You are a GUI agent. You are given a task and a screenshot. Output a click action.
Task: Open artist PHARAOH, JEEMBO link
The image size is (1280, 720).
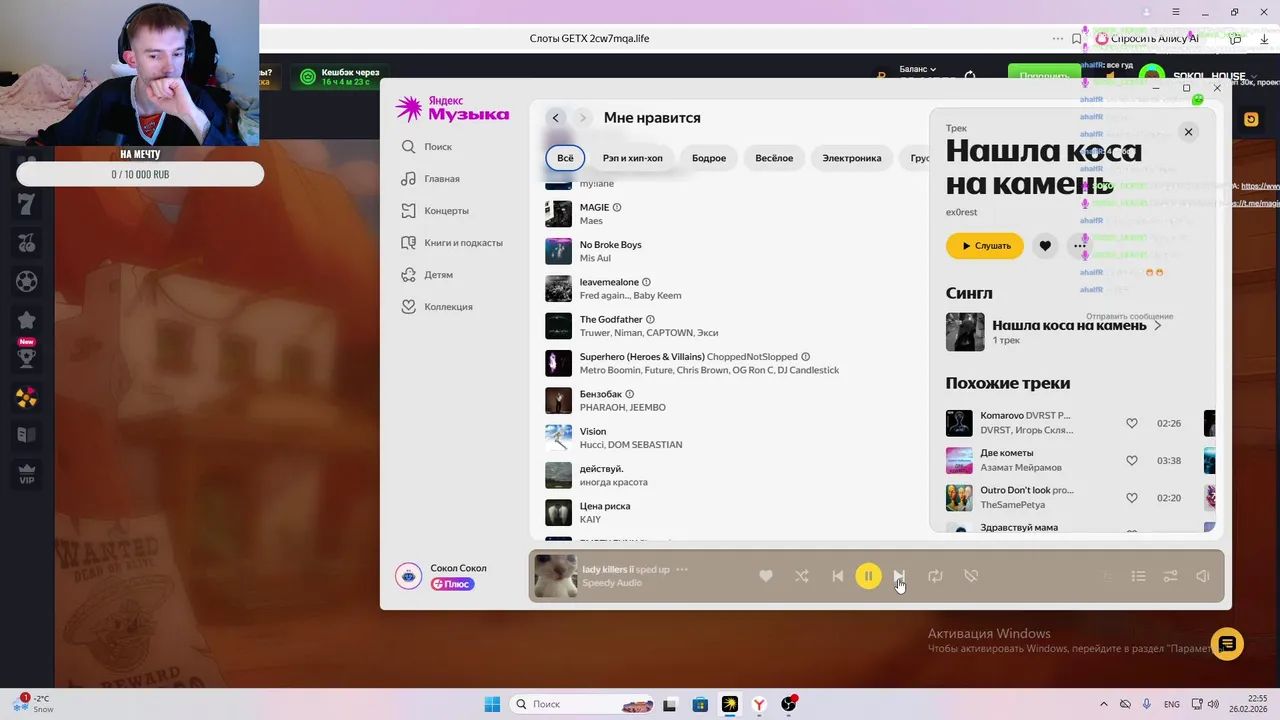pos(622,408)
